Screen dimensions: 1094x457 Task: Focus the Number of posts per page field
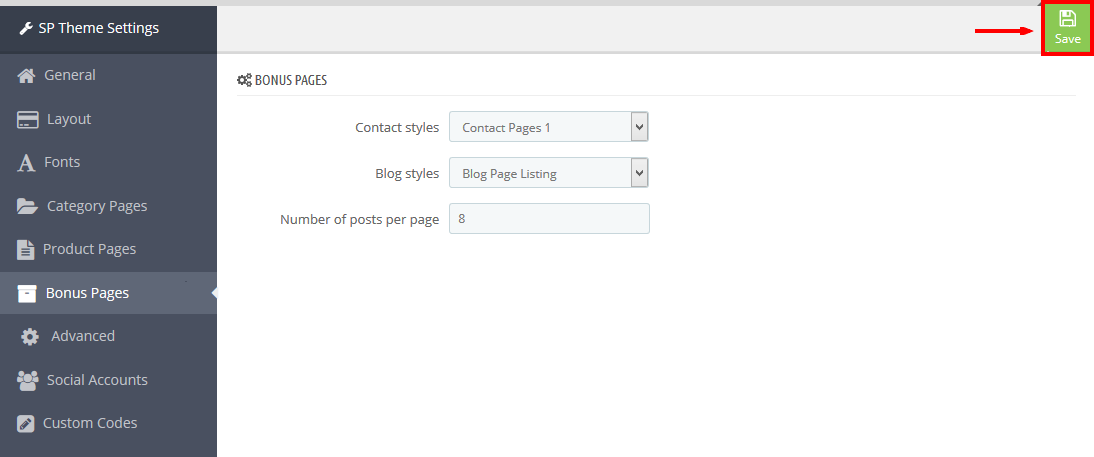[x=549, y=218]
